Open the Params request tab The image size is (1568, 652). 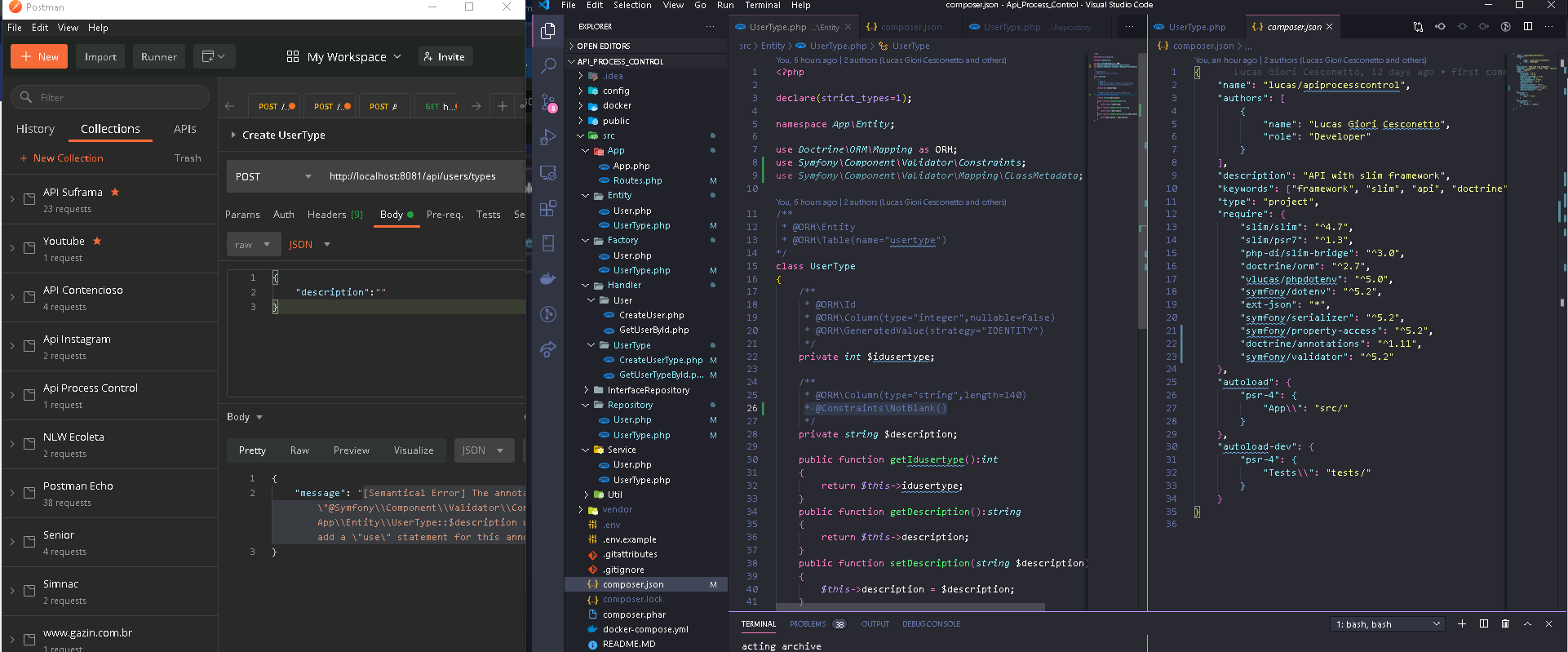[x=242, y=214]
